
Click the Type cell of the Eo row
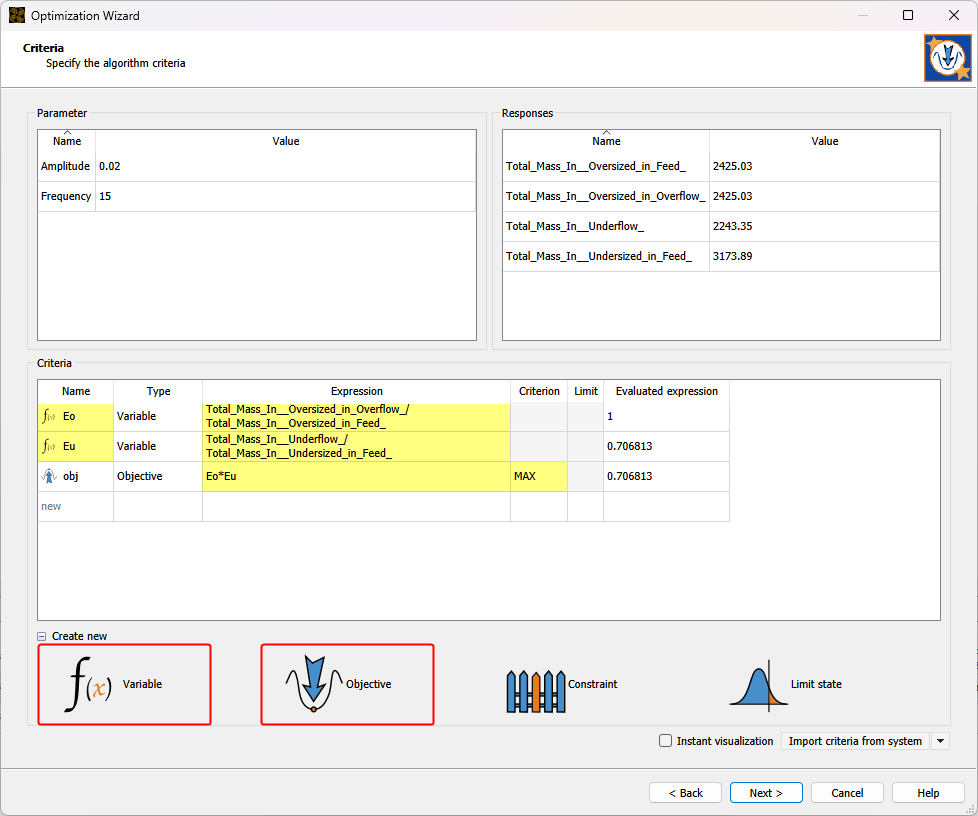point(158,416)
